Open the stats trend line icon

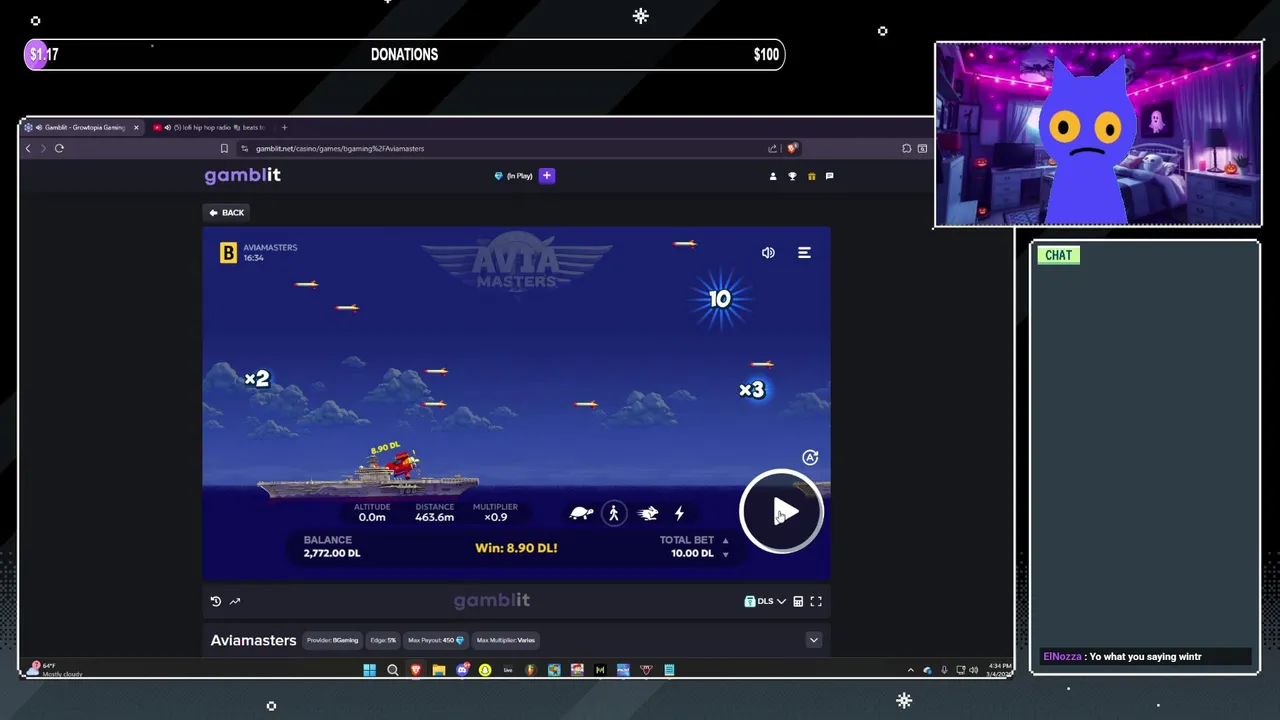(x=235, y=601)
